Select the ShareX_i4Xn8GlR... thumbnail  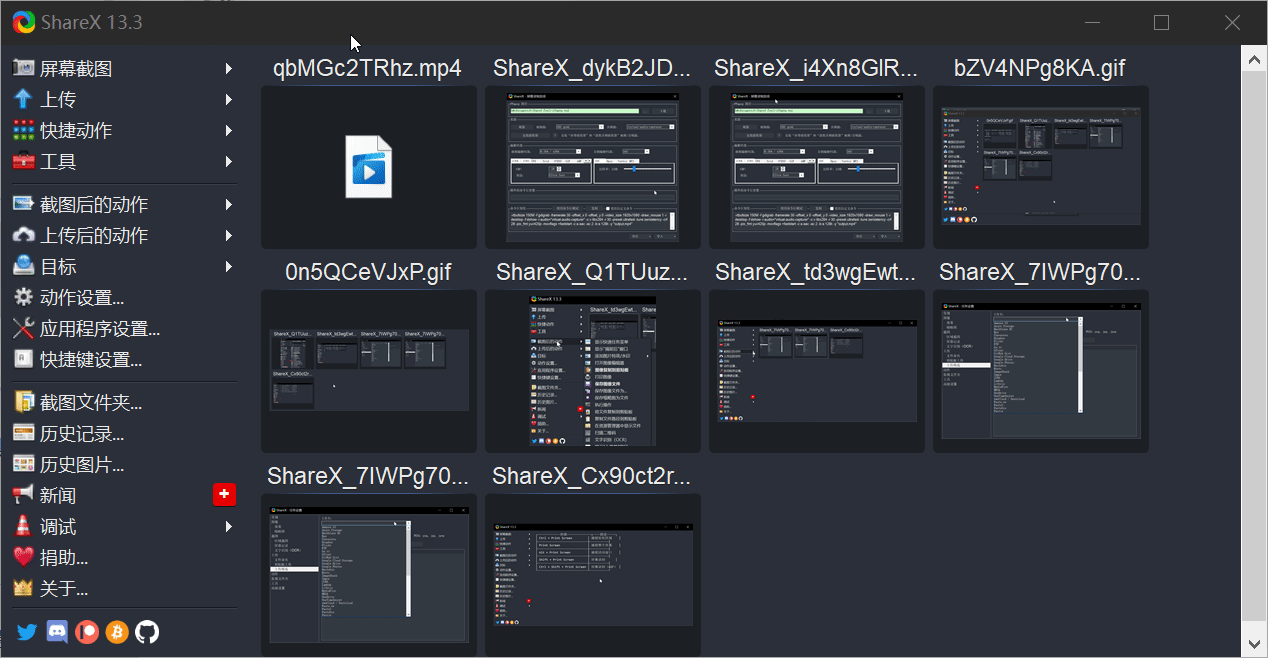816,167
